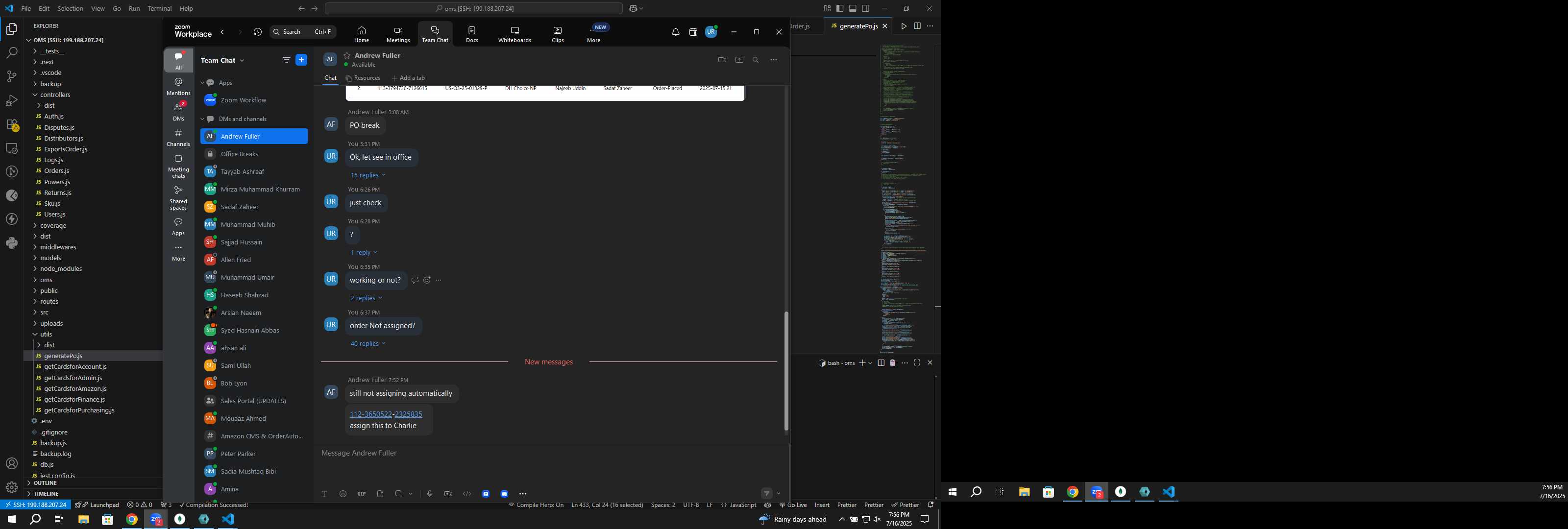
Task: Open text formatting in message composer
Action: 324,494
